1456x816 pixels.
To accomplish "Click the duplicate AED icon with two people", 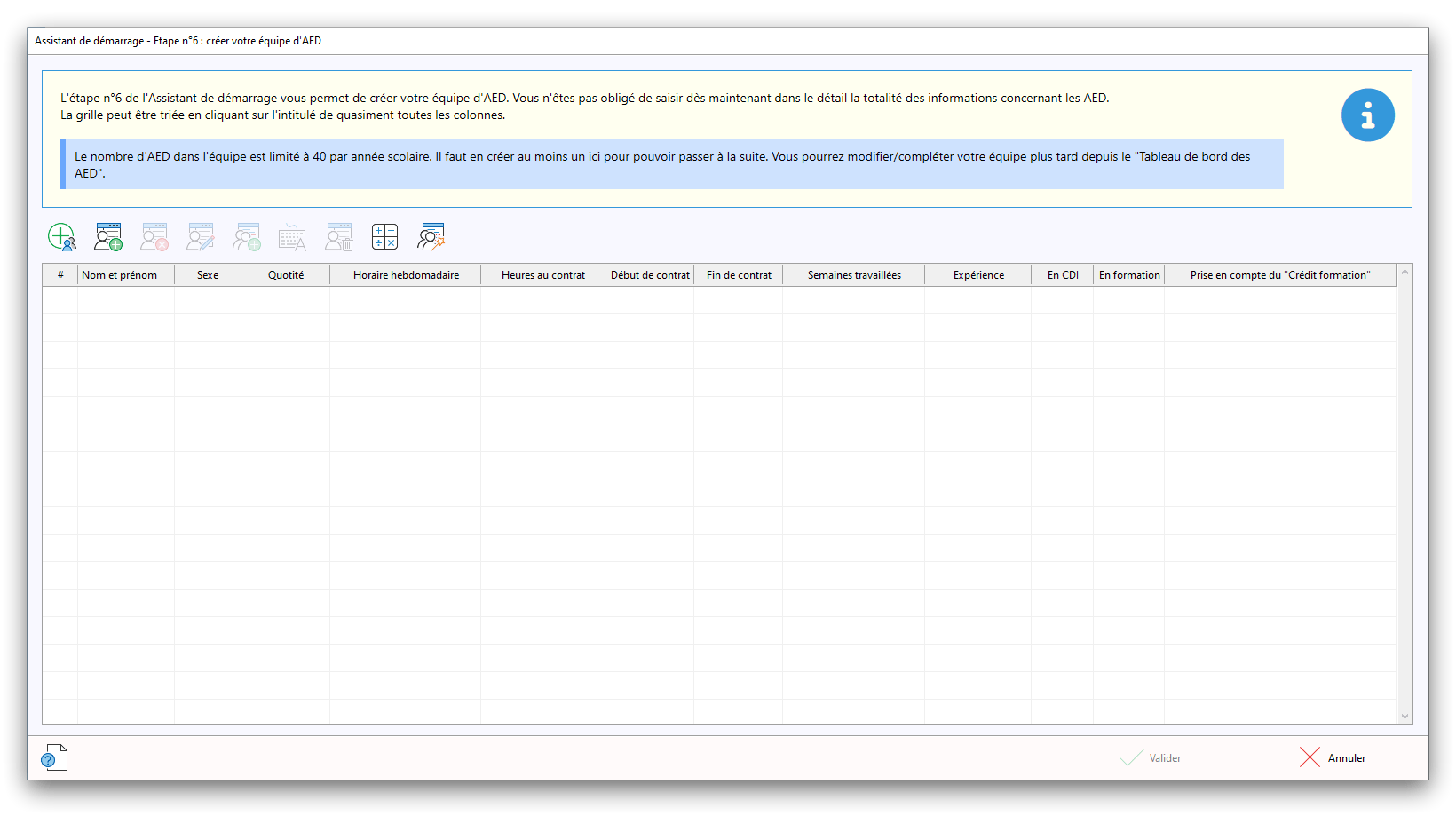I will pyautogui.click(x=247, y=237).
